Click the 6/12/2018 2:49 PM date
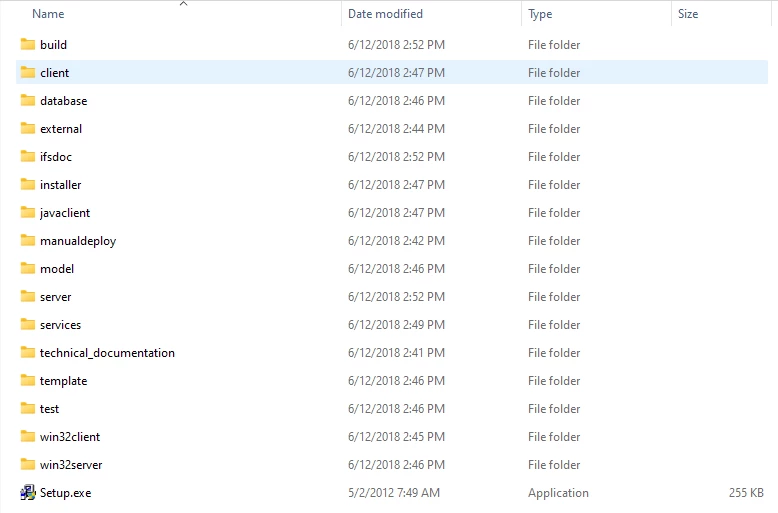The image size is (778, 513). (396, 325)
